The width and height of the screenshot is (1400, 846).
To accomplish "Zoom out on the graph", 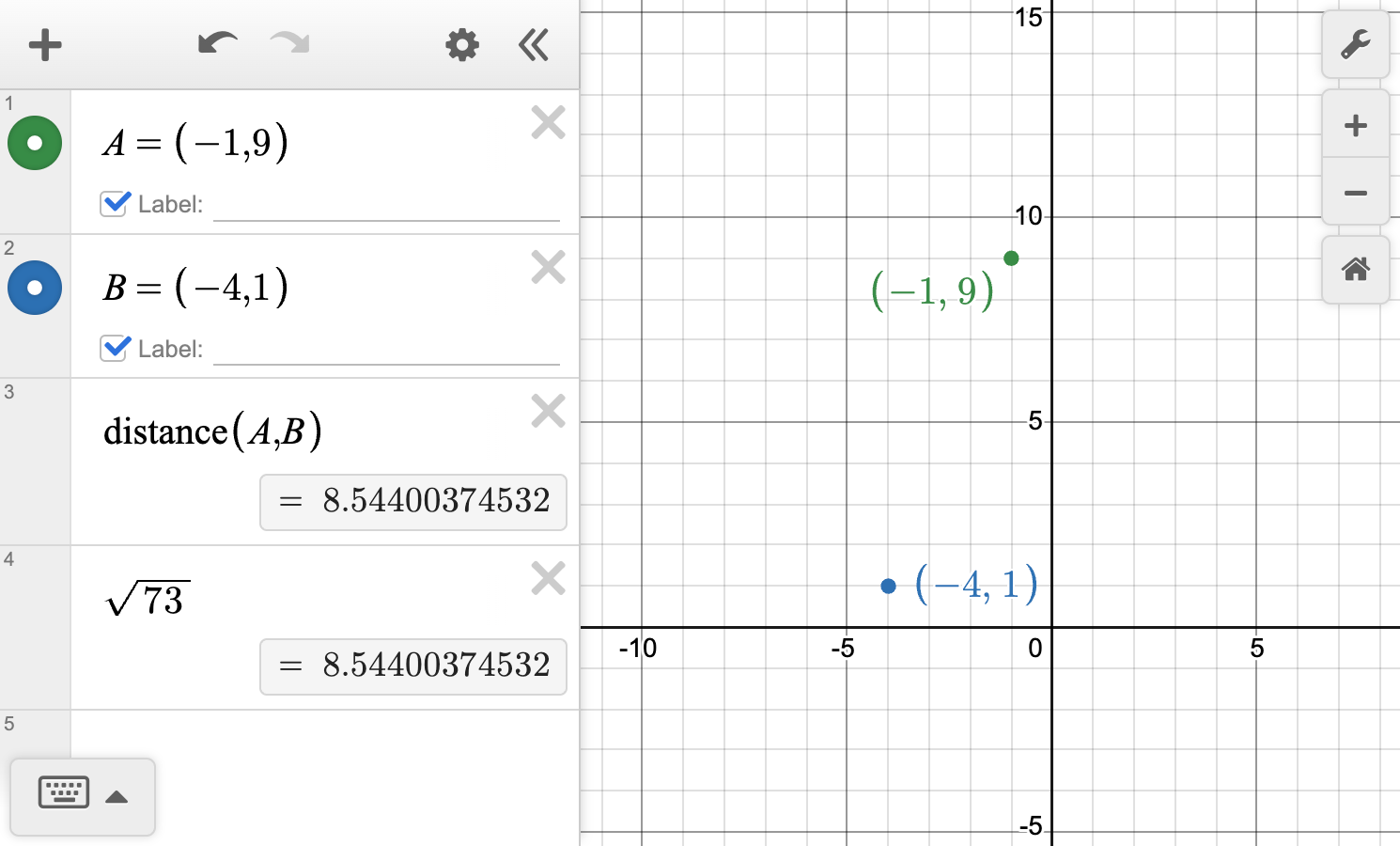I will coord(1356,193).
